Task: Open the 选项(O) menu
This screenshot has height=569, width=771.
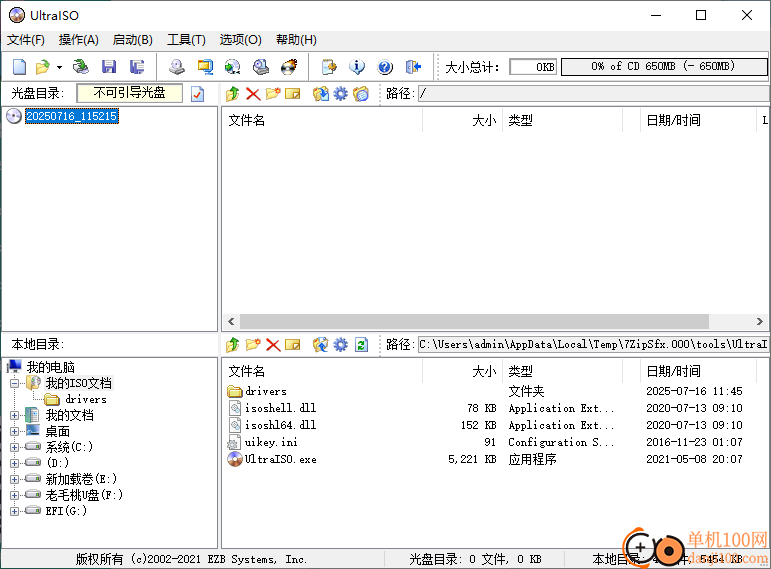Action: 240,40
